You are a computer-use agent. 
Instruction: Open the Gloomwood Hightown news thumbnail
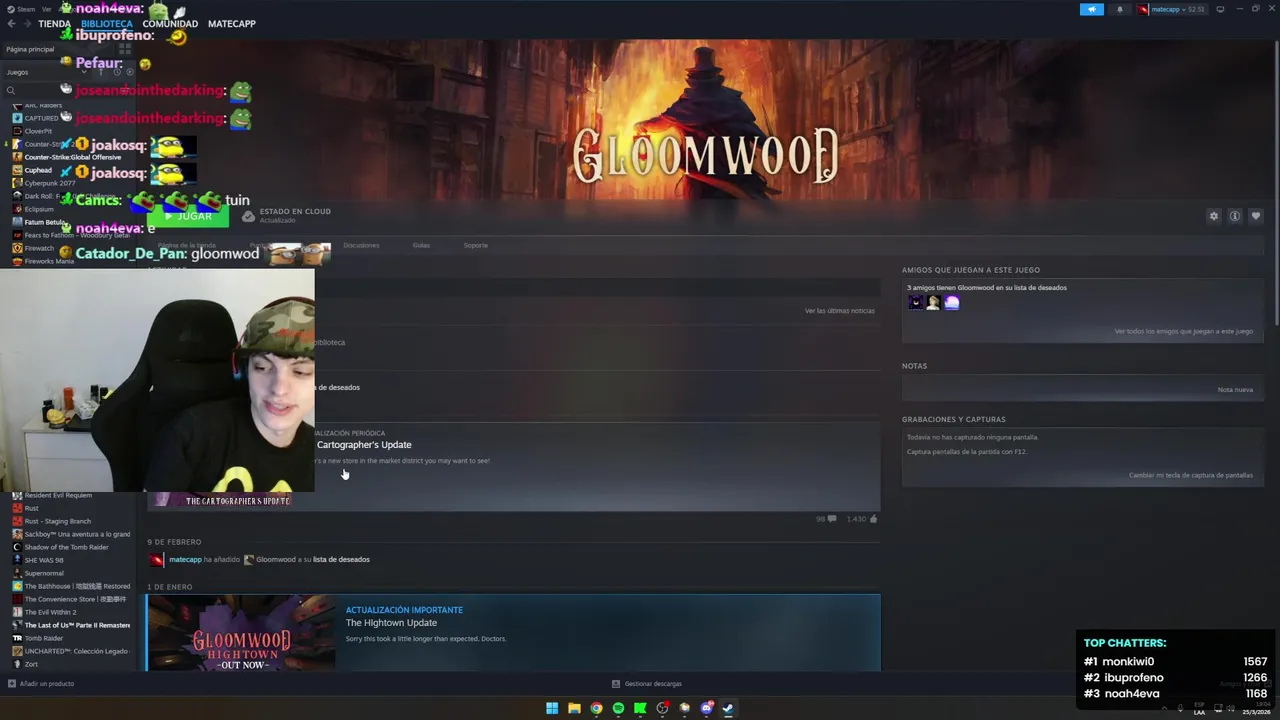click(x=241, y=633)
